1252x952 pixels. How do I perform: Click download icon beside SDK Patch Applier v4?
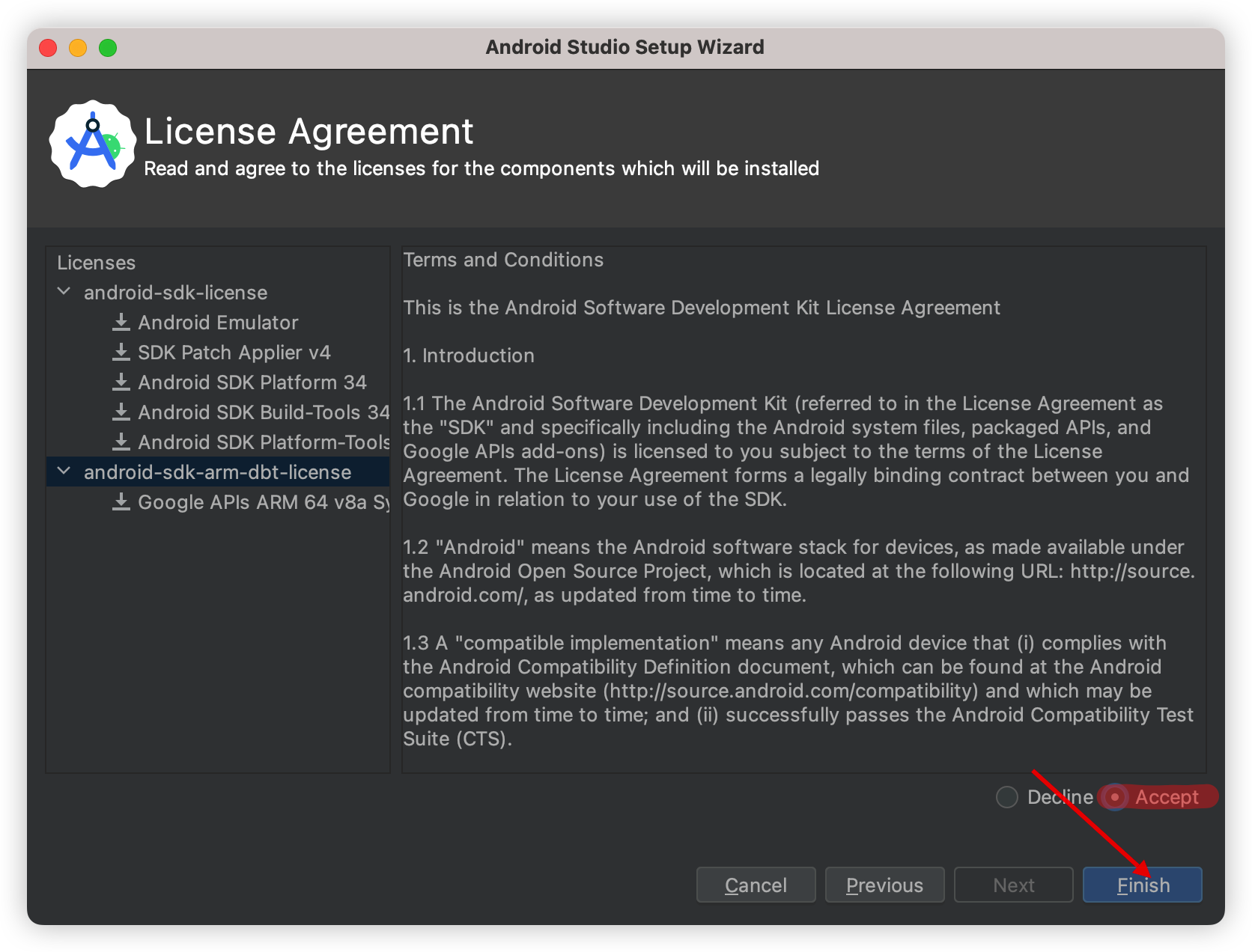[121, 353]
